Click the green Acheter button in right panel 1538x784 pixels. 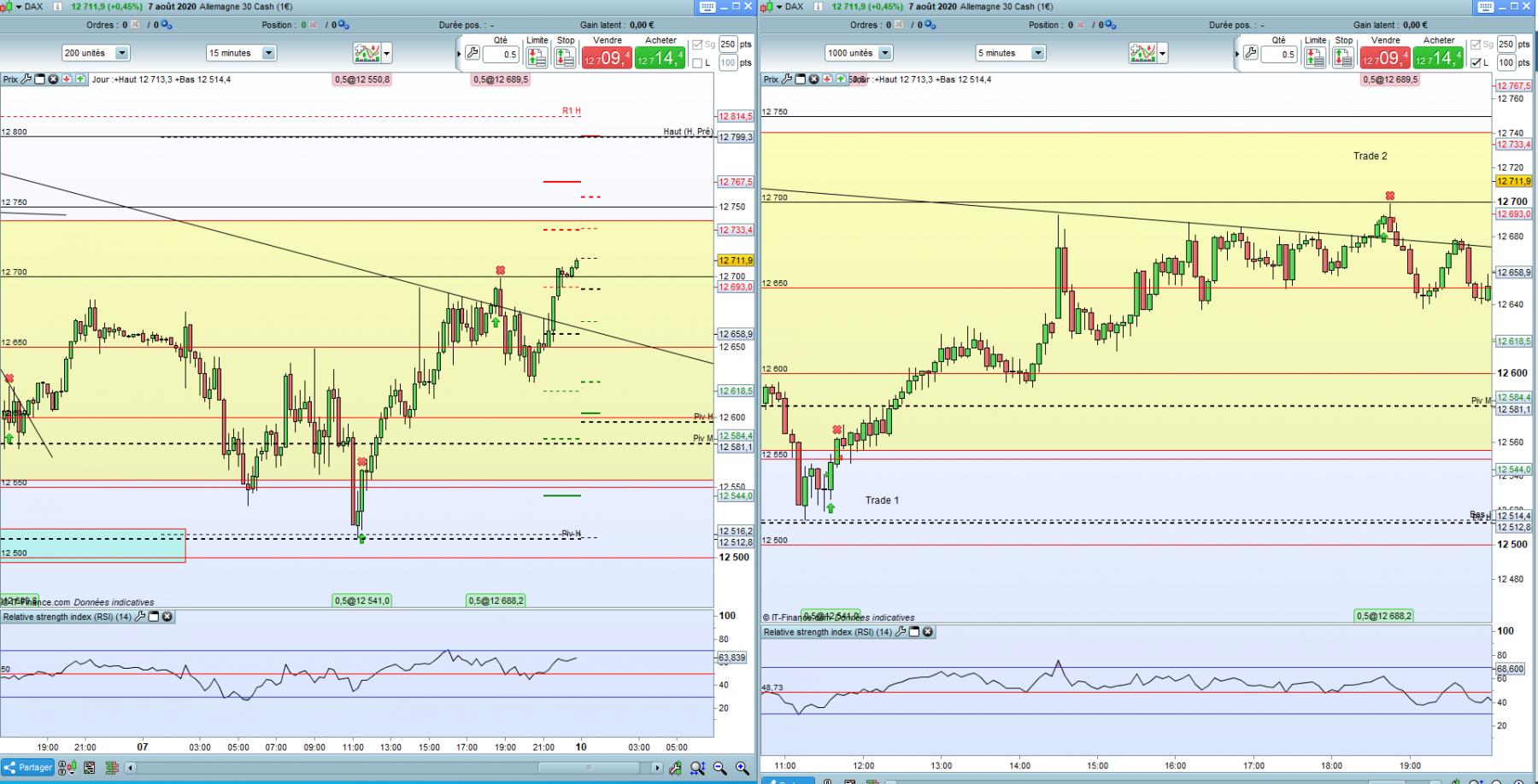1438,58
